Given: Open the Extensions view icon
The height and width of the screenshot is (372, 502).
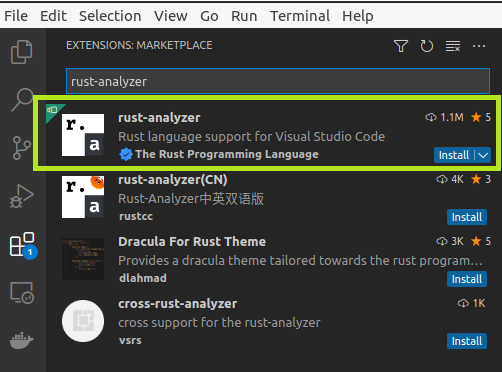Looking at the screenshot, I should (x=23, y=245).
